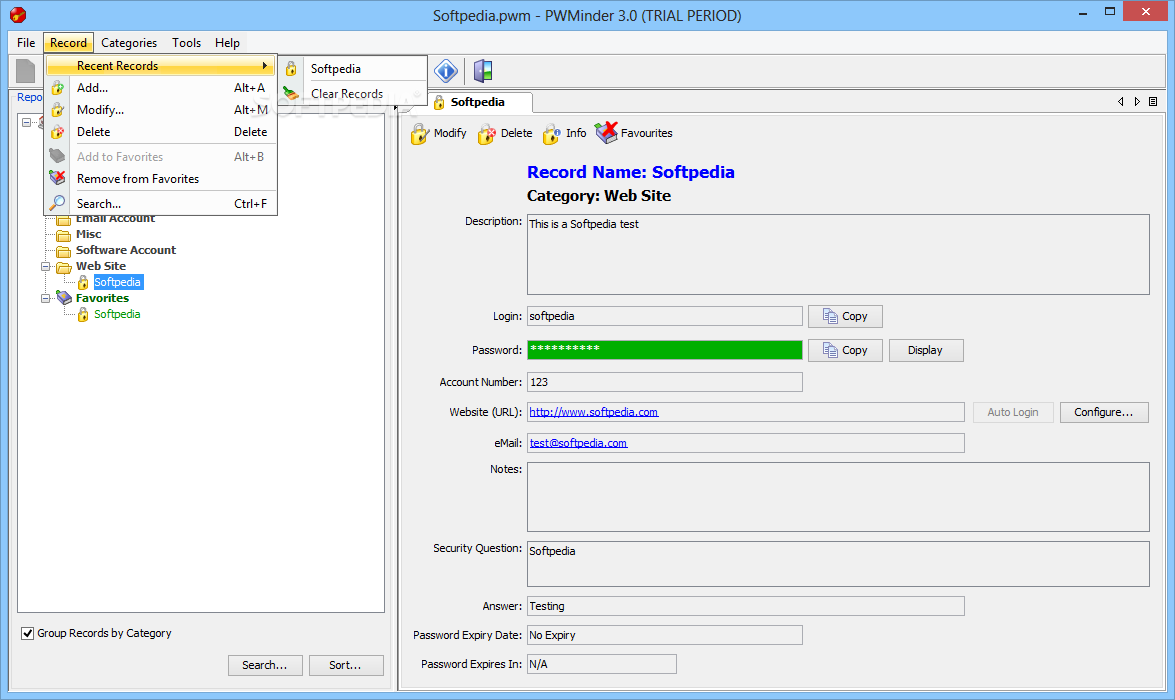Choose Search... from the Record menu

pos(161,204)
